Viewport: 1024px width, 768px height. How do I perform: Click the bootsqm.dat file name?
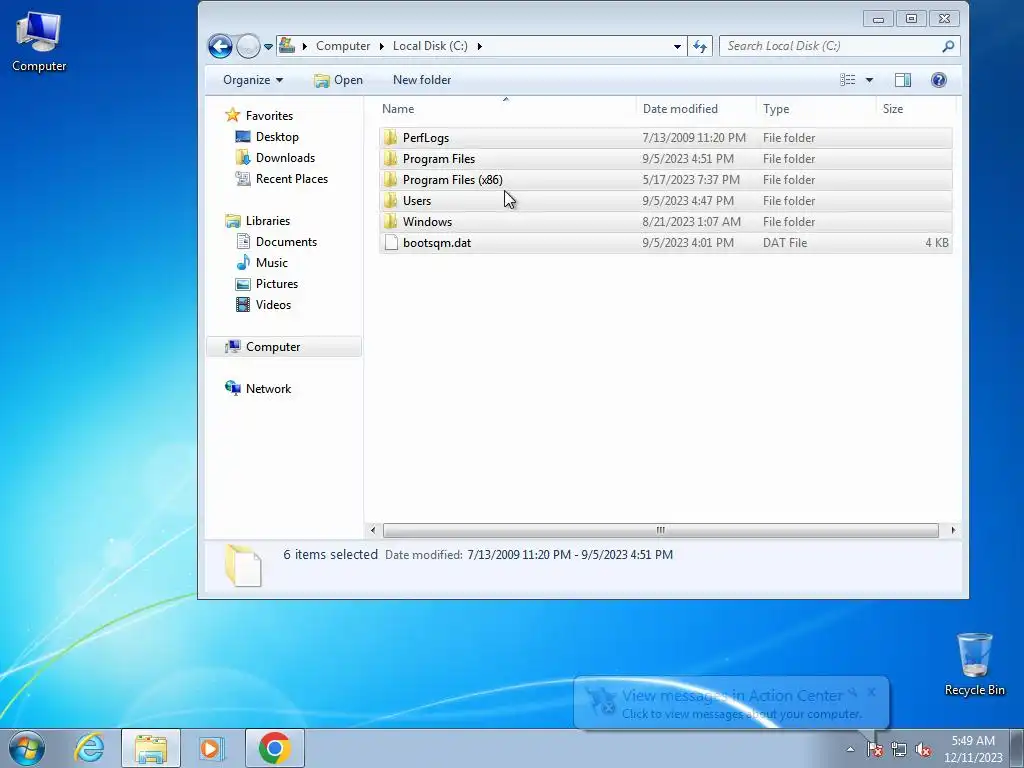[x=437, y=242]
